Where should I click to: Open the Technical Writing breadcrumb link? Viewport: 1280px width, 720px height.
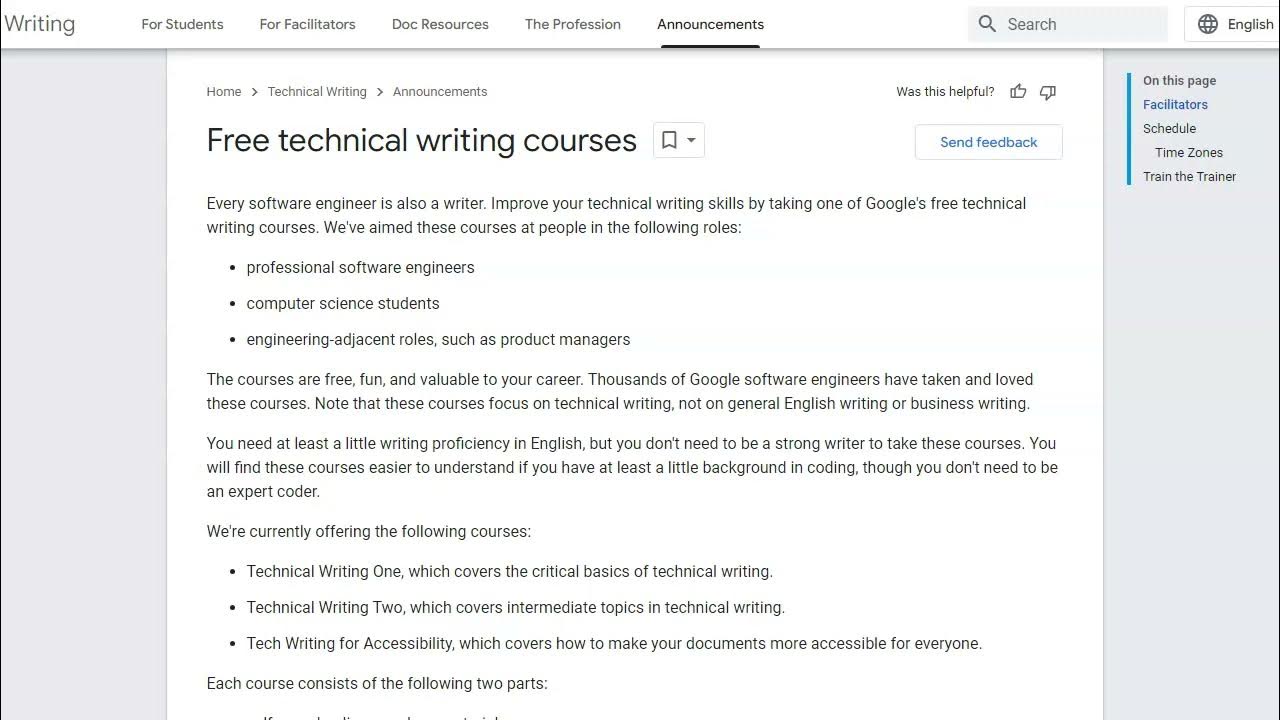click(x=317, y=92)
